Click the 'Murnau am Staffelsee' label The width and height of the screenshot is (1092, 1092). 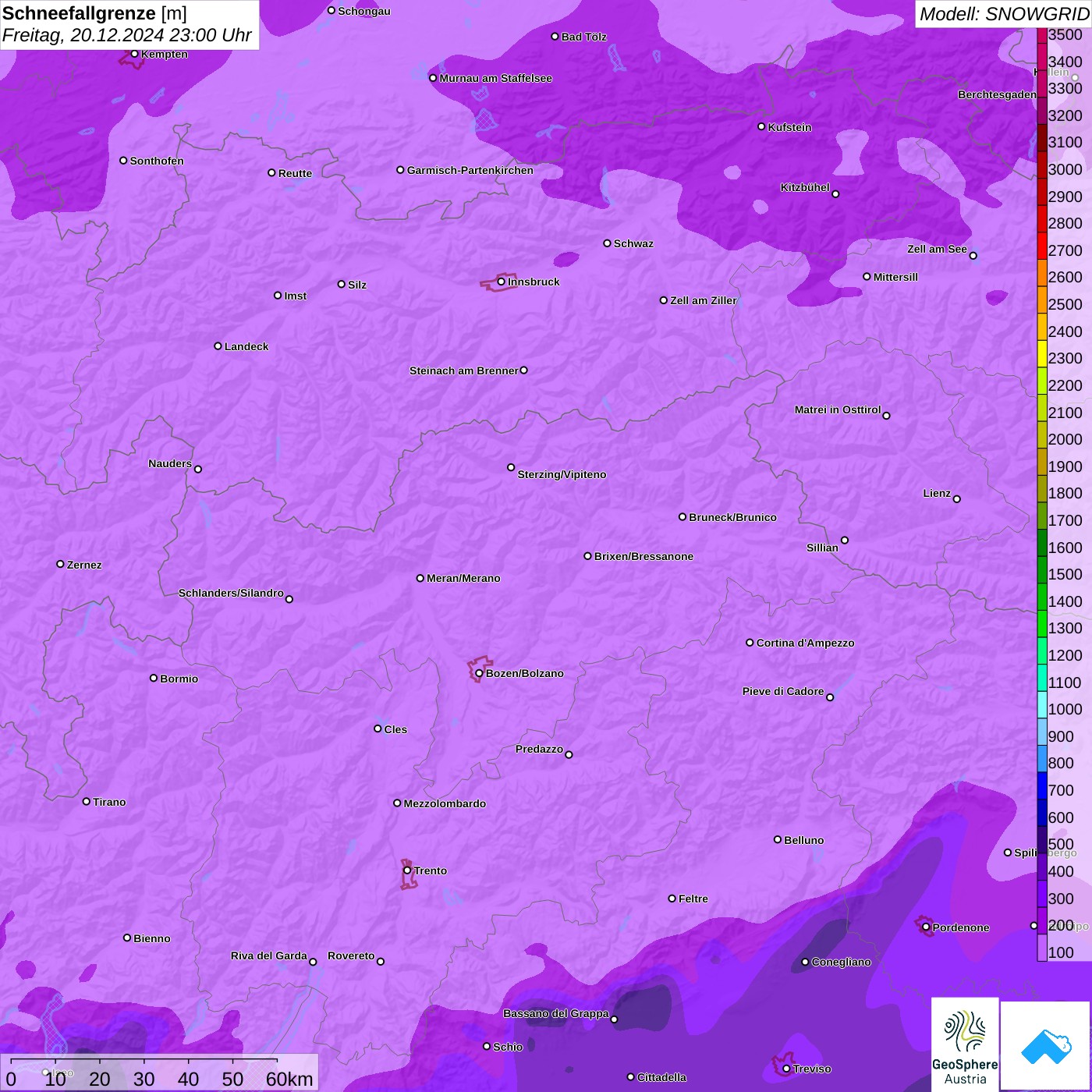pyautogui.click(x=496, y=78)
